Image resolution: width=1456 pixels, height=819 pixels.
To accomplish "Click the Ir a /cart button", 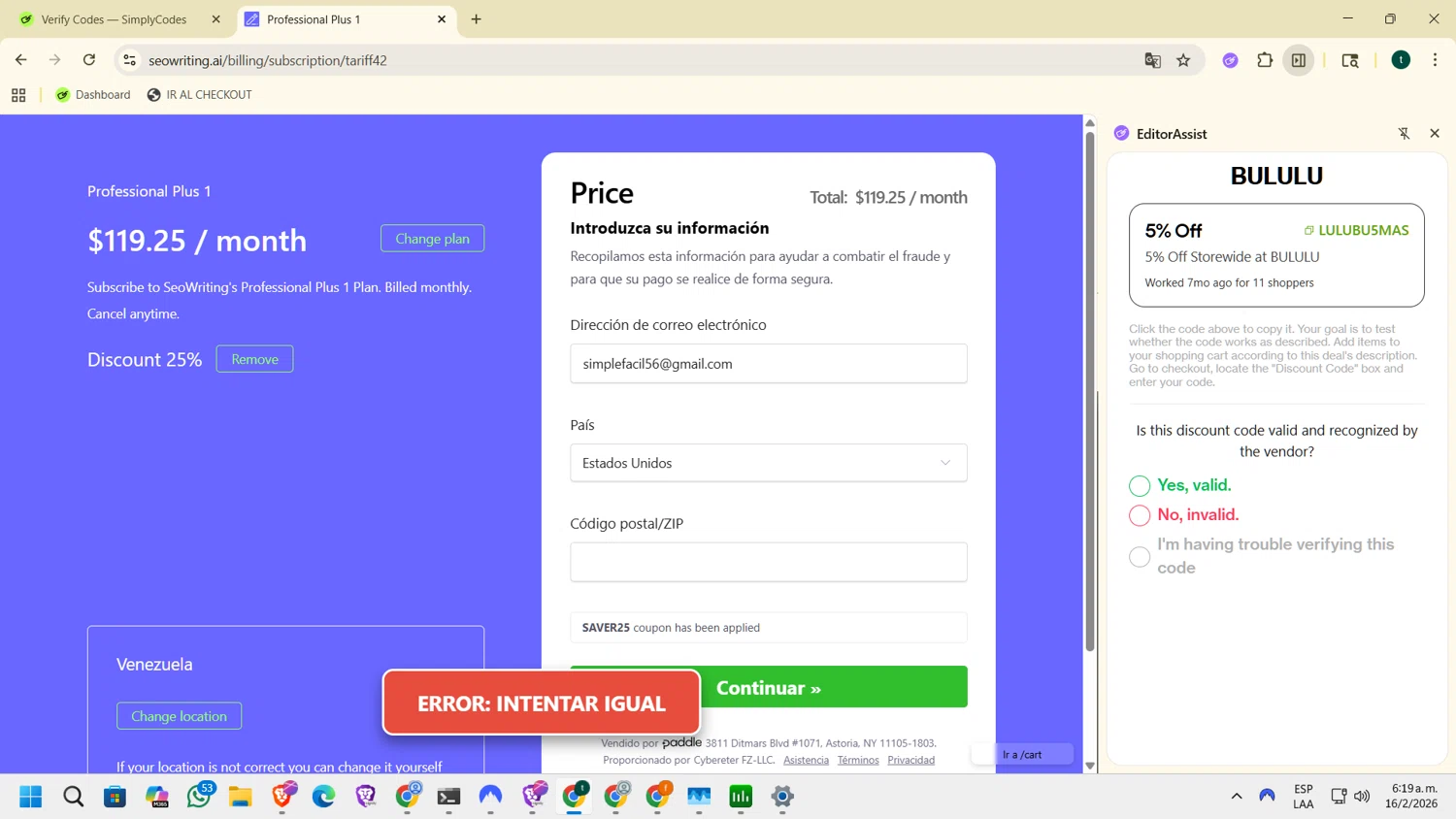I will (x=1022, y=754).
